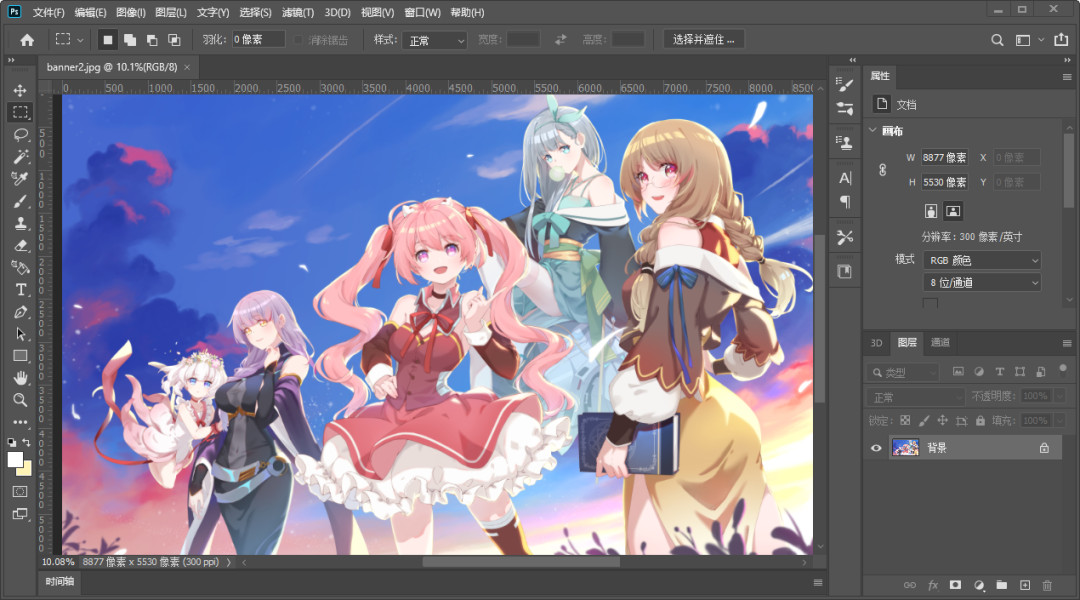
Task: Click the Share export icon
Action: click(x=1061, y=40)
